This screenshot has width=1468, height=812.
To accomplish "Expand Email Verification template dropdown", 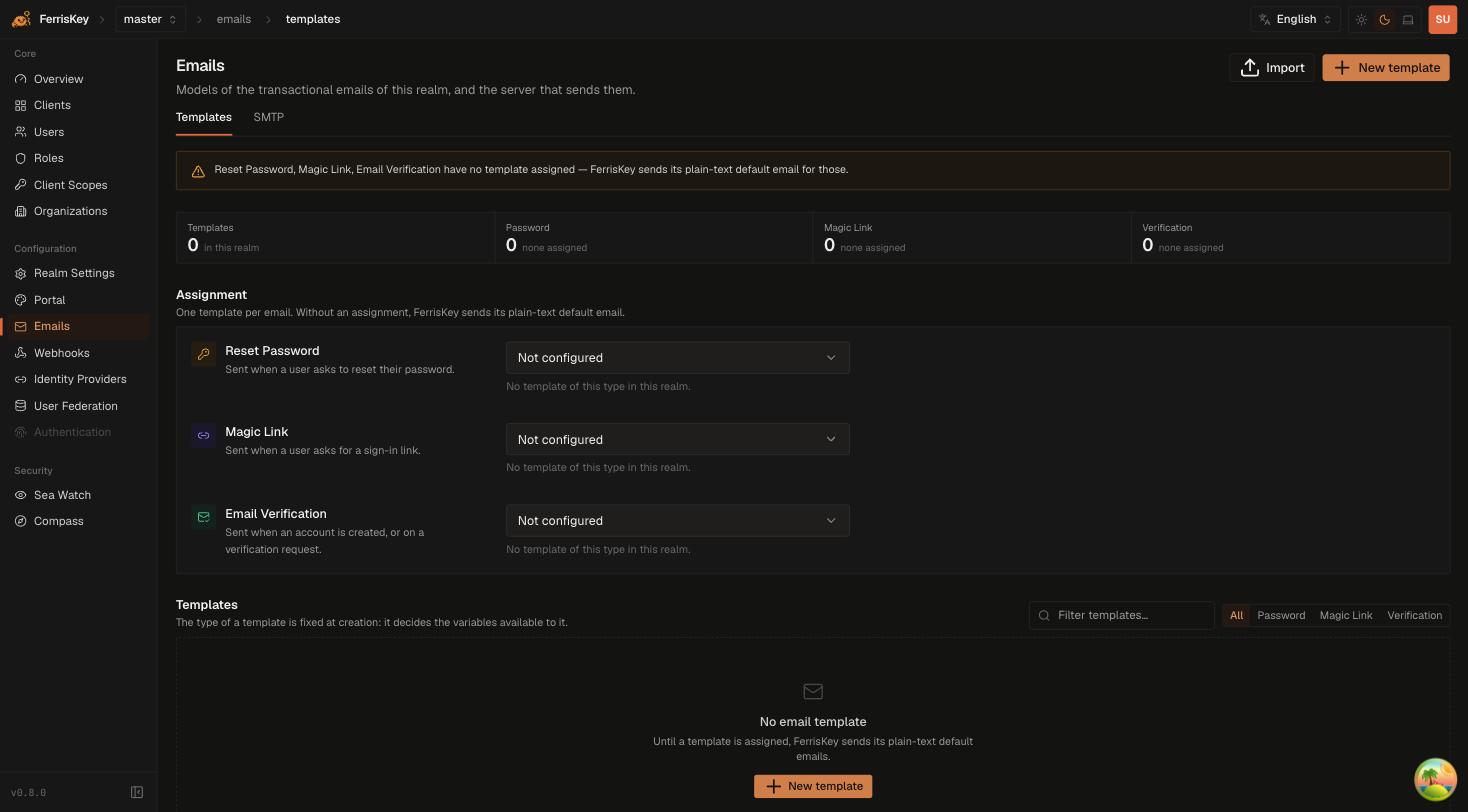I will click(x=678, y=520).
